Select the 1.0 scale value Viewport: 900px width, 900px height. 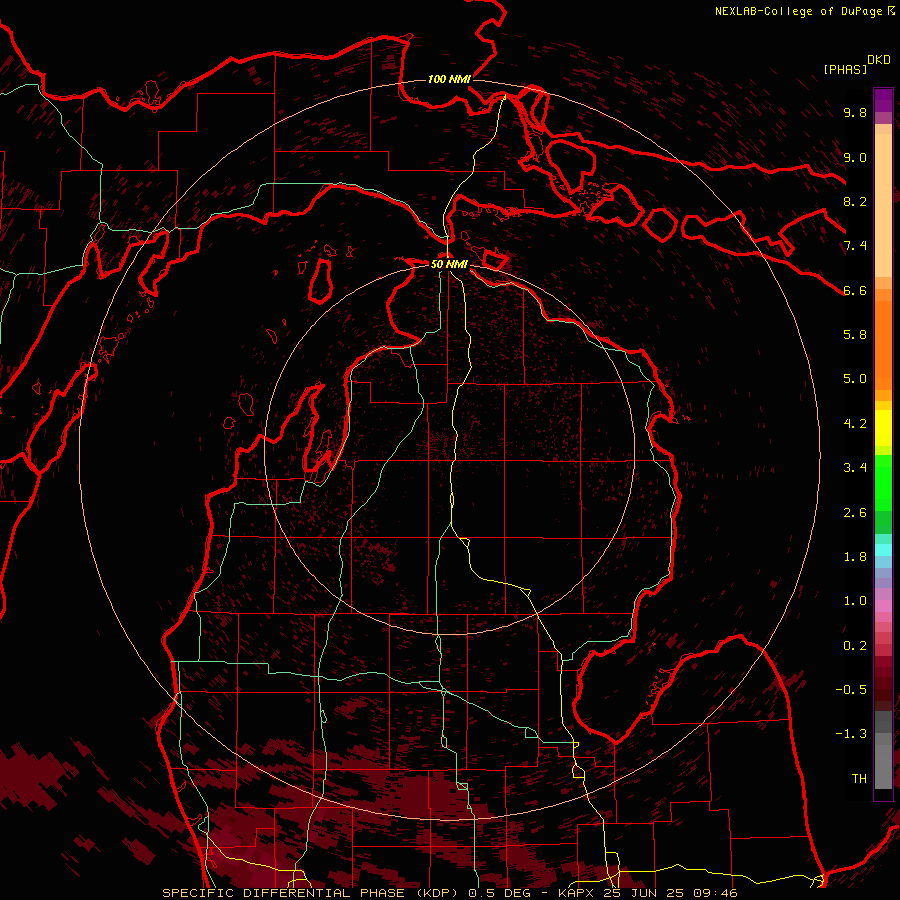coord(855,601)
